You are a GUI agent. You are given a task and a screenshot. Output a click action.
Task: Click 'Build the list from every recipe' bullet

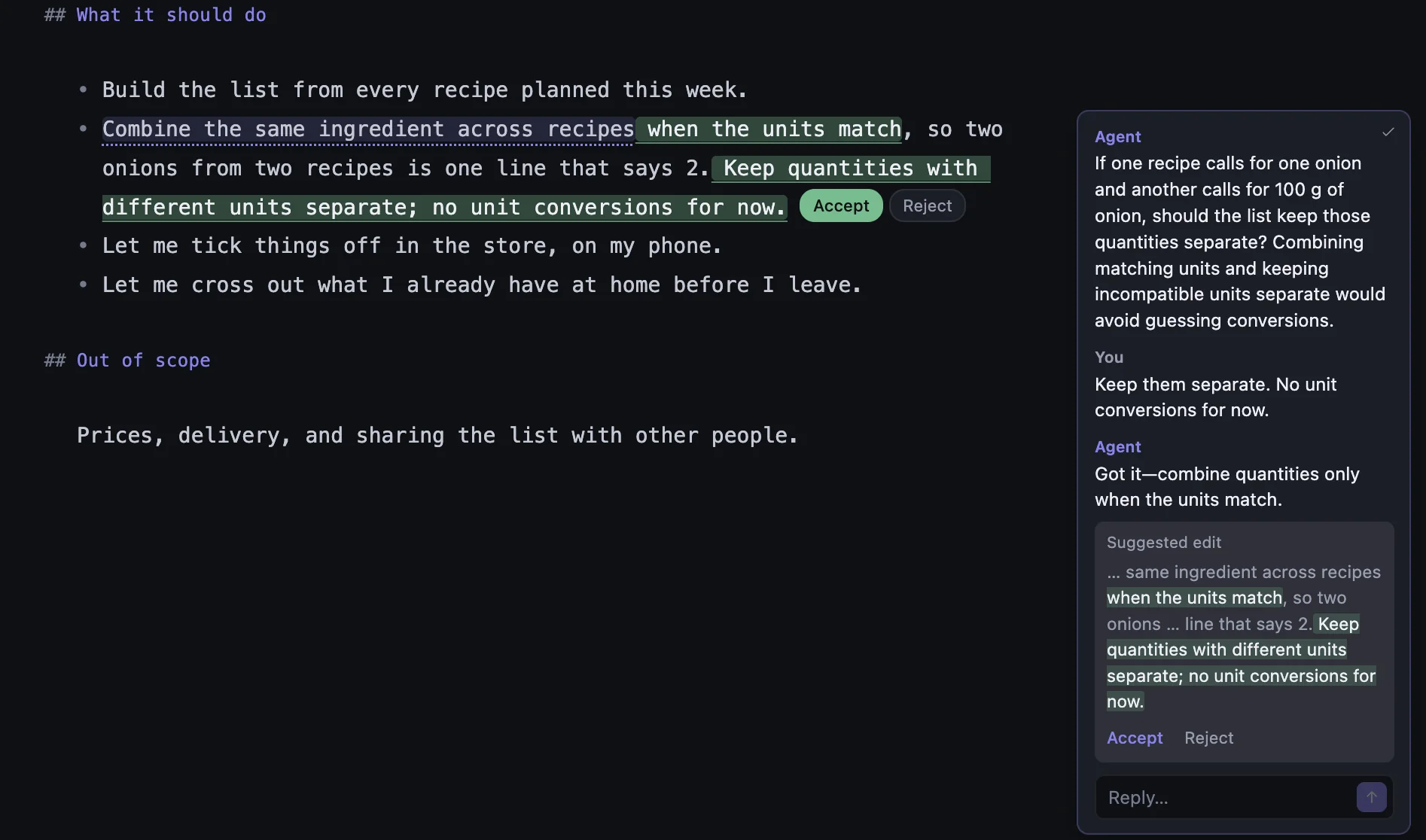[425, 90]
